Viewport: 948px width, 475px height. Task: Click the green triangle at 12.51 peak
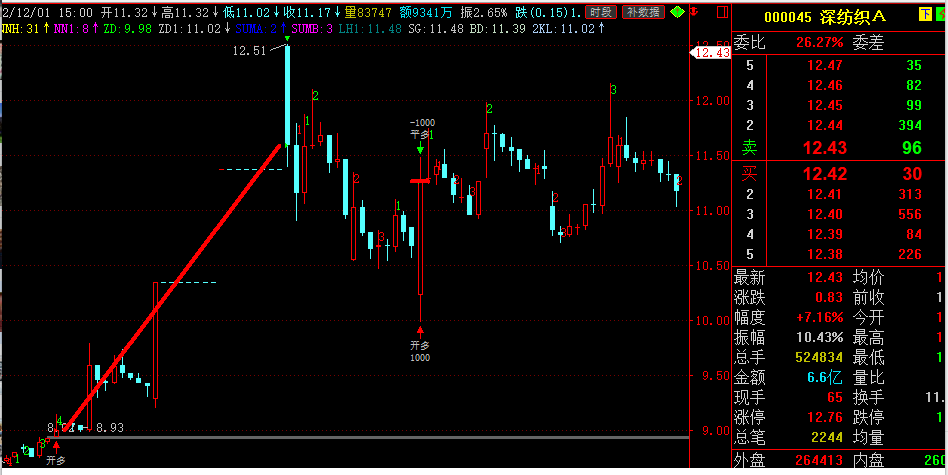(x=288, y=40)
